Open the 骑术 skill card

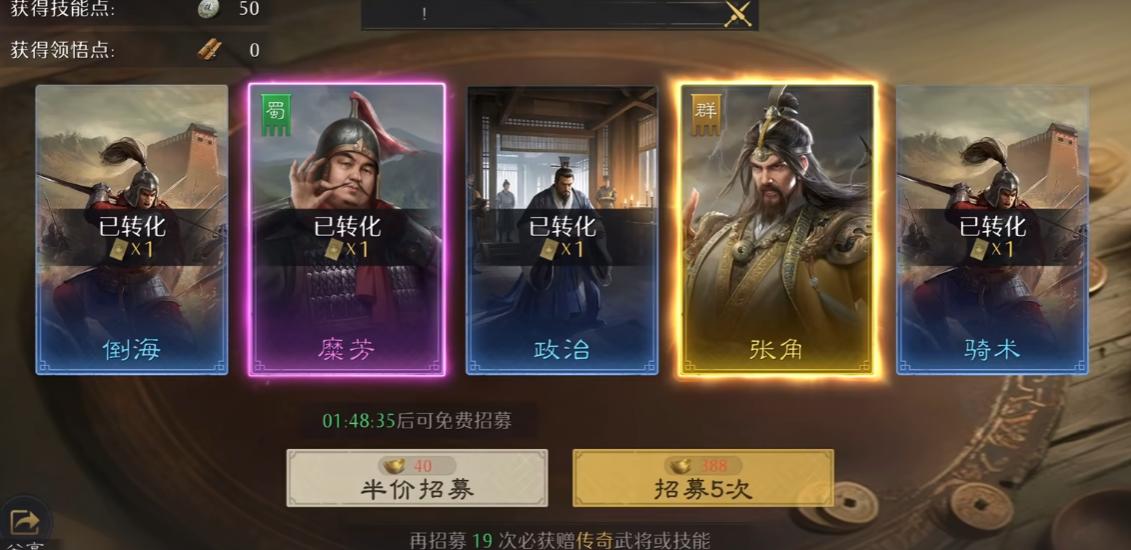tap(992, 229)
